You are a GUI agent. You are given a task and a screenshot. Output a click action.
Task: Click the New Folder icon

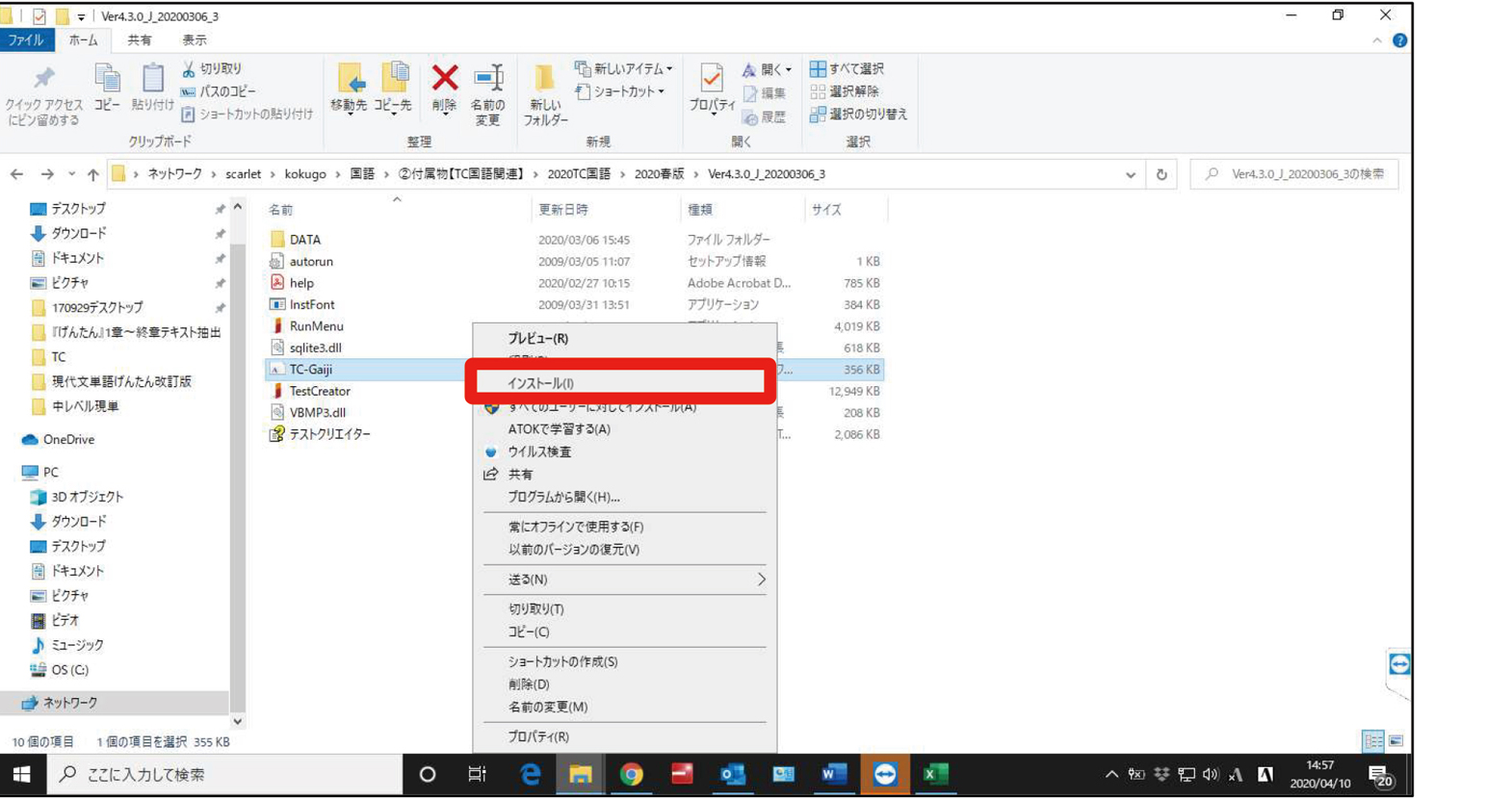click(x=545, y=92)
